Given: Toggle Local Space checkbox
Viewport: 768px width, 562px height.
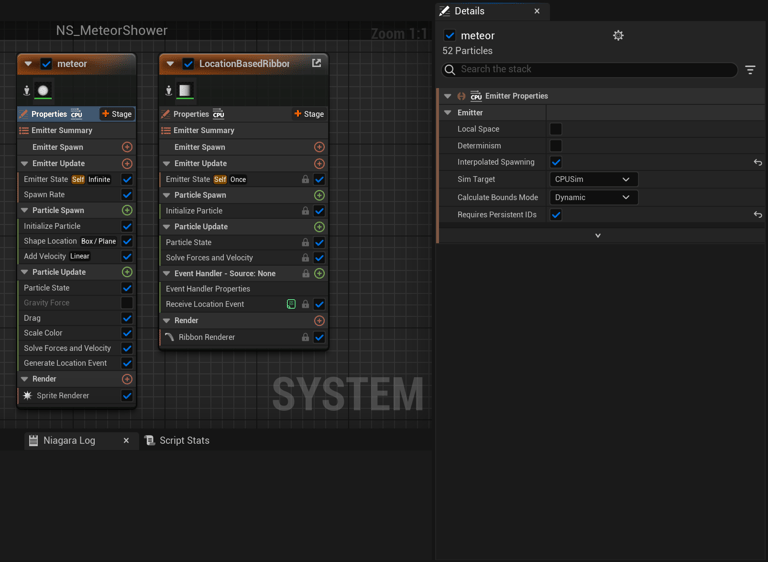Looking at the screenshot, I should click(x=556, y=129).
